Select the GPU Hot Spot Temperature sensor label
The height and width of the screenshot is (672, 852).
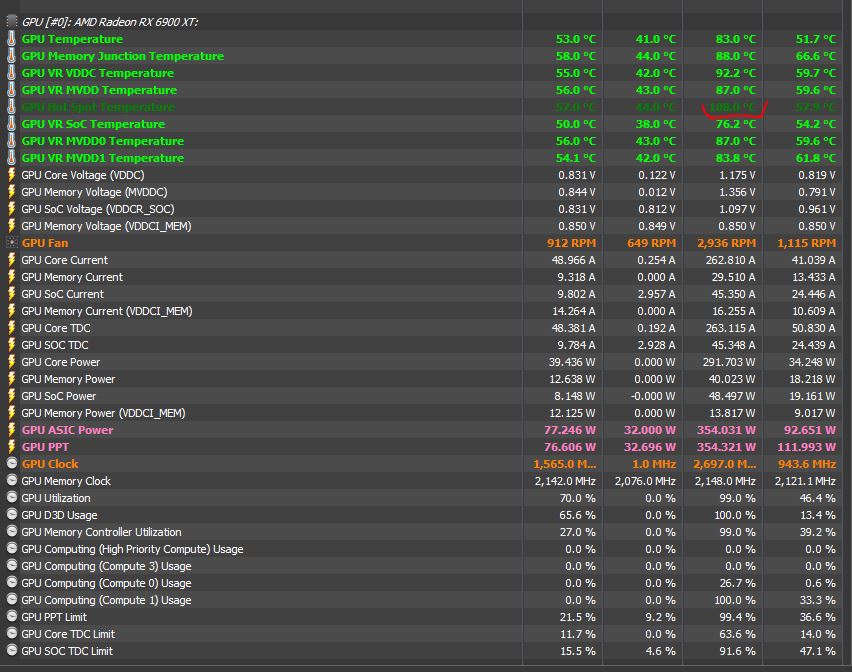98,107
